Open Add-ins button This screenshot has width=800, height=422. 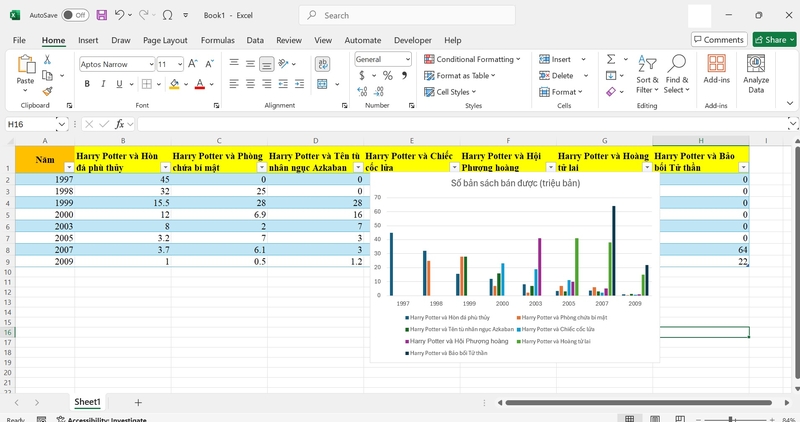(x=716, y=69)
